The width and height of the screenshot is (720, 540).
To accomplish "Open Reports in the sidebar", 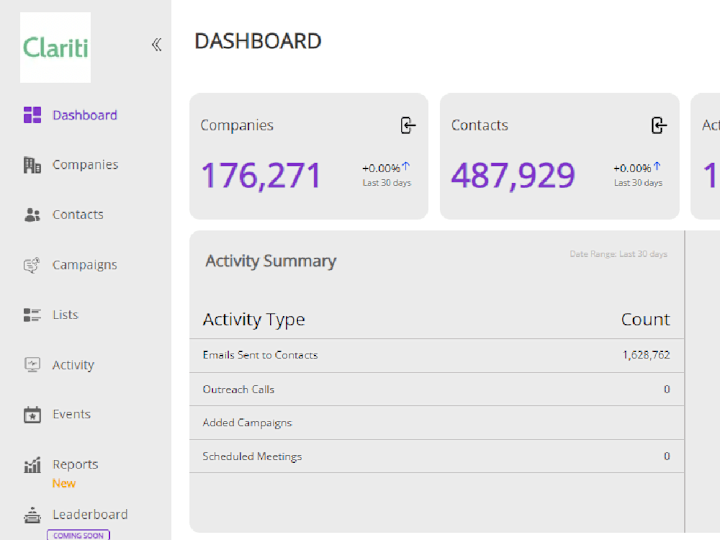I will [x=75, y=464].
